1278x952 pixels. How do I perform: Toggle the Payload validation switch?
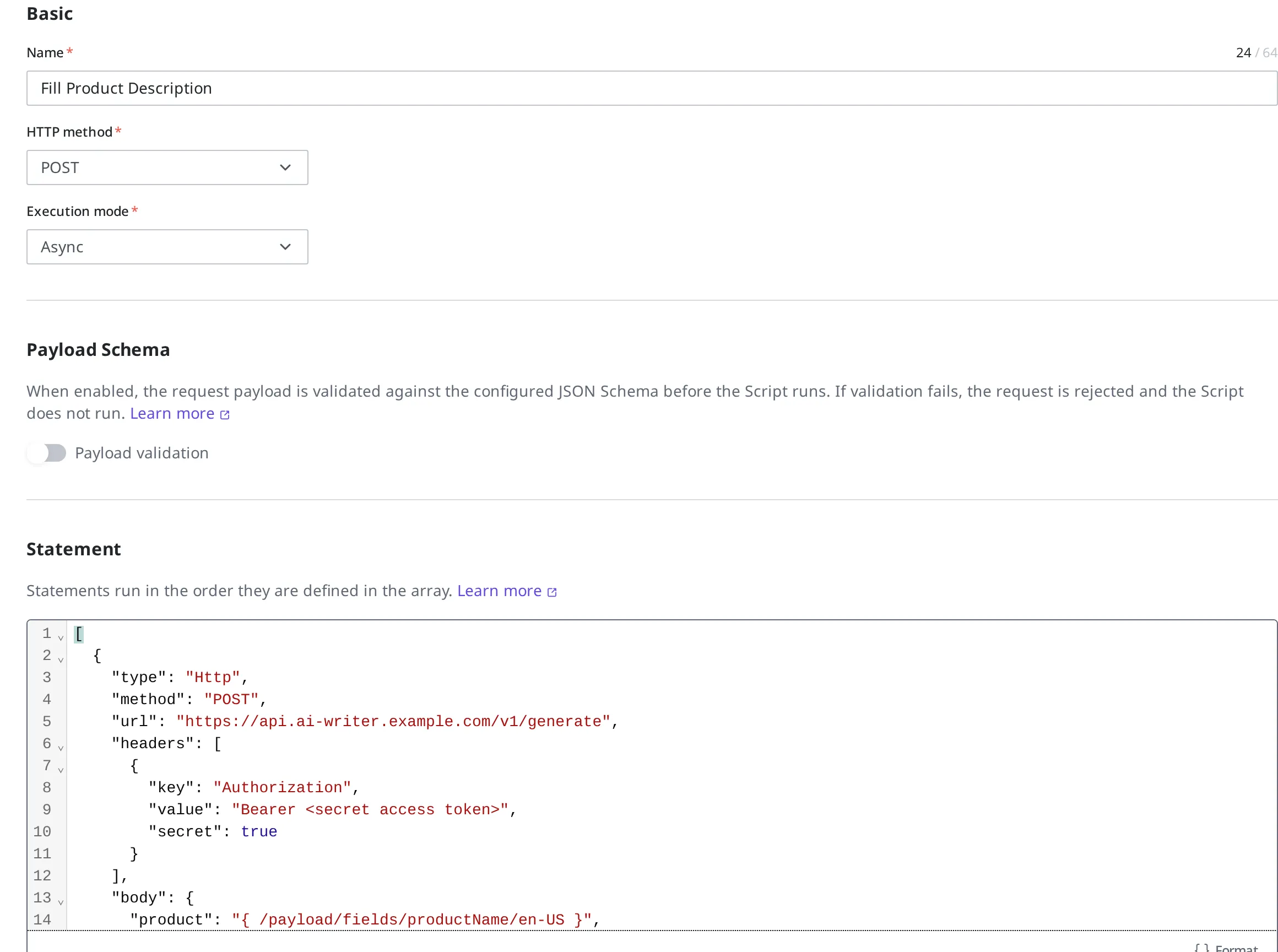(47, 453)
